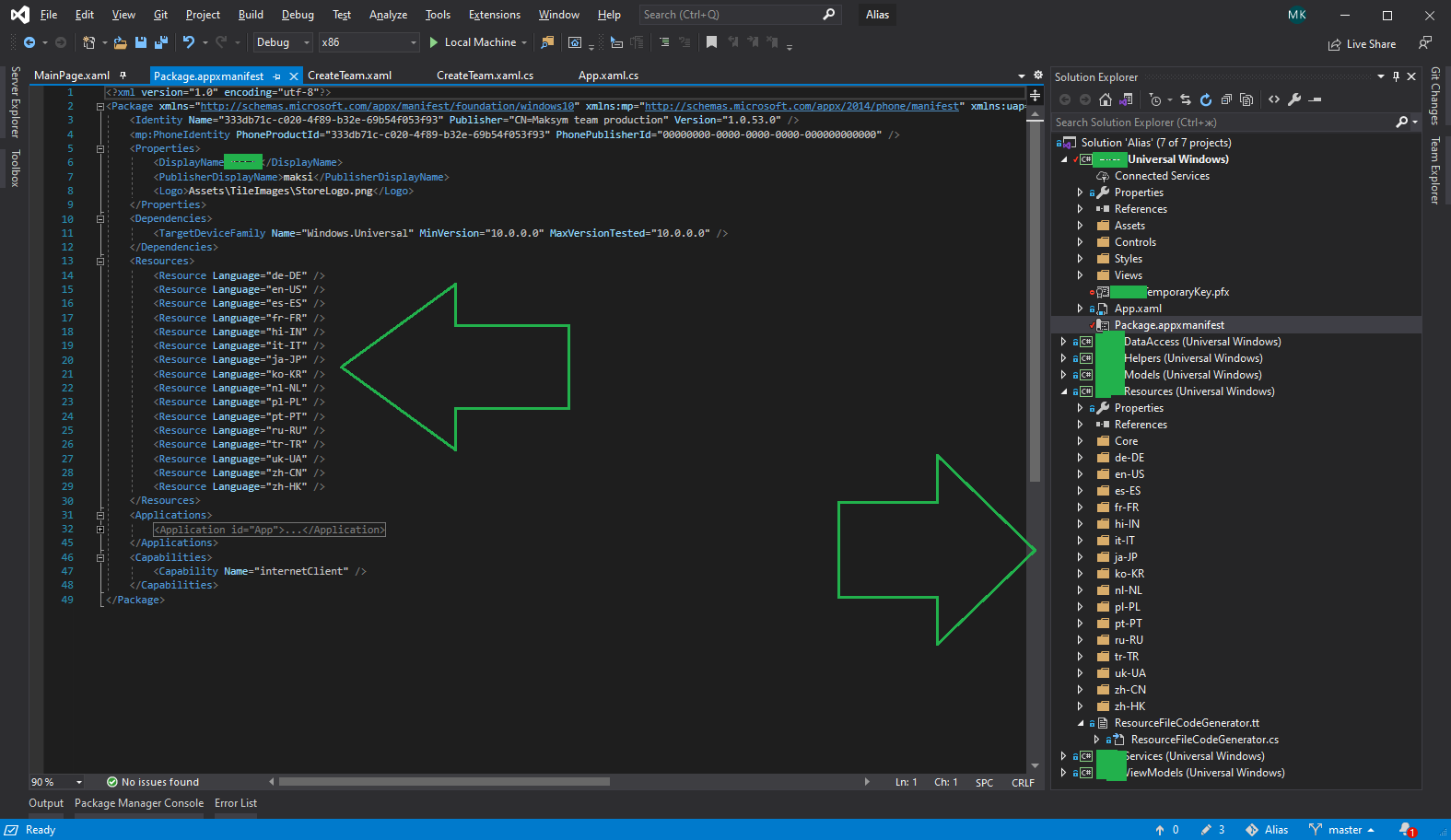Click the feedback icon near Live Share
This screenshot has width=1451, height=840.
pyautogui.click(x=1425, y=42)
